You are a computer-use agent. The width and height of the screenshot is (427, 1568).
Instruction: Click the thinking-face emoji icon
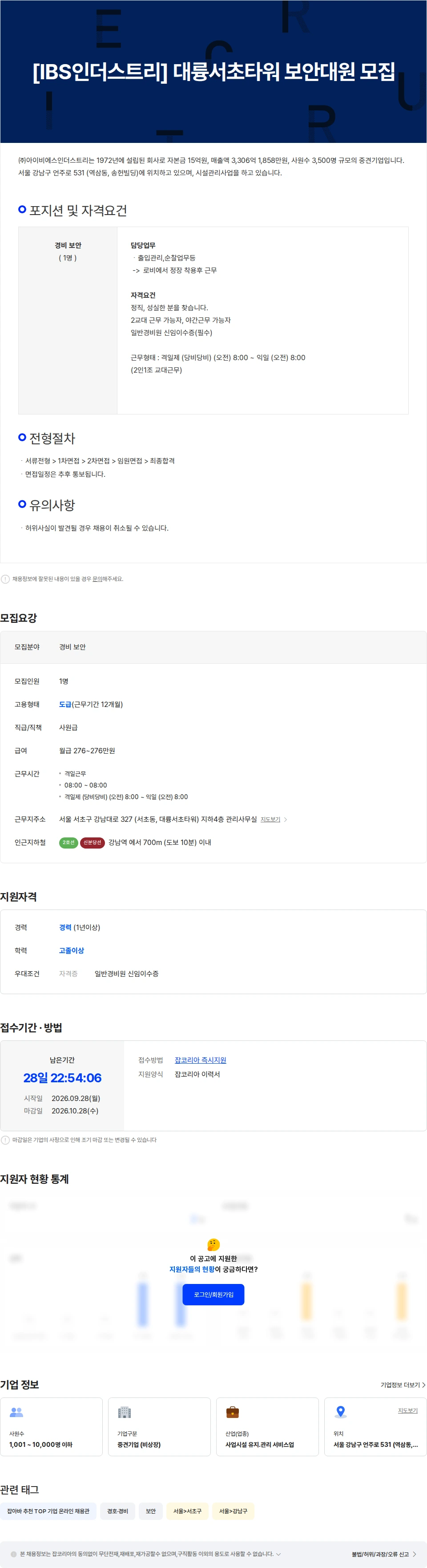(213, 1245)
